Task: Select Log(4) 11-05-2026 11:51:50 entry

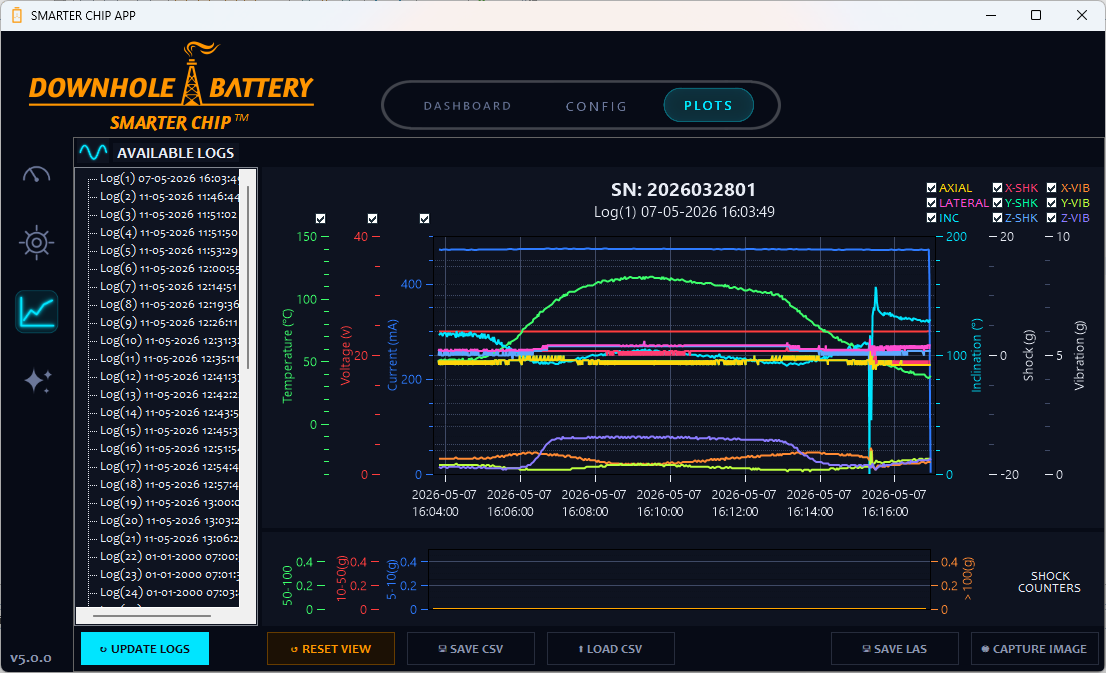Action: click(169, 232)
